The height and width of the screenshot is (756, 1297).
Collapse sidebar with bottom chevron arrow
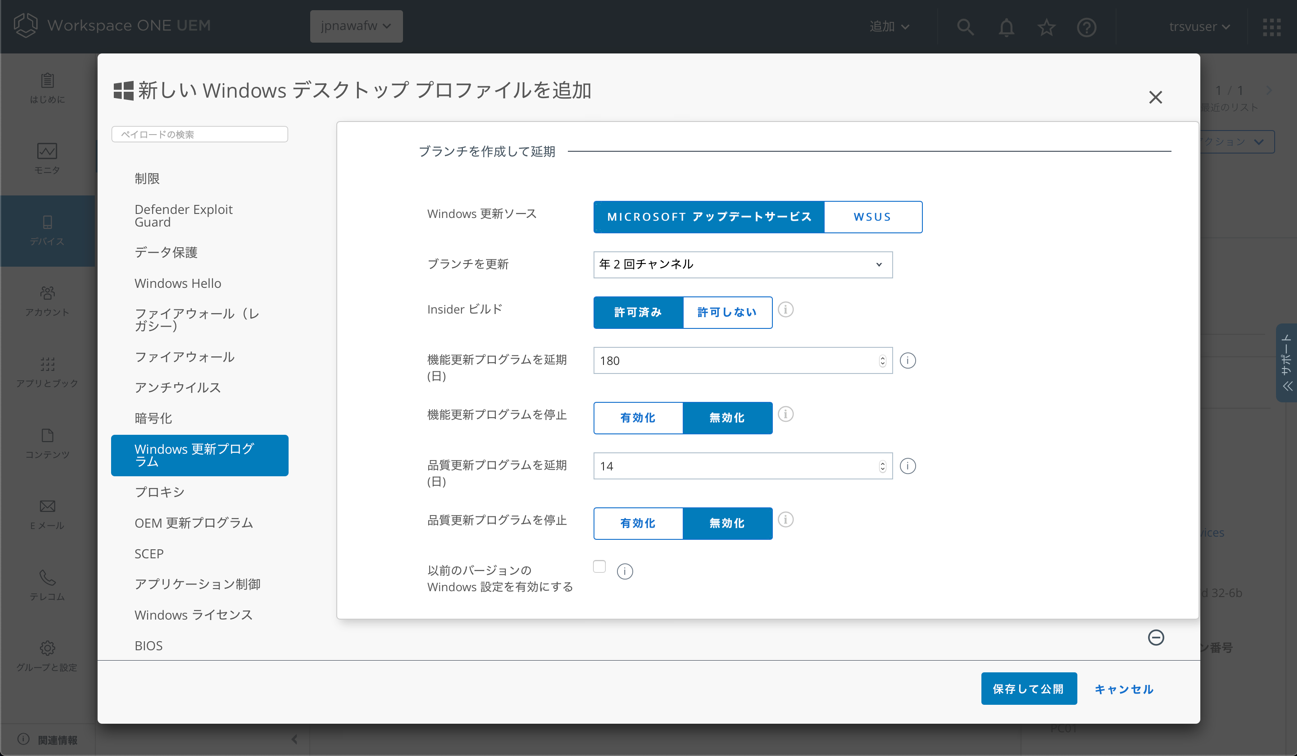[x=294, y=740]
